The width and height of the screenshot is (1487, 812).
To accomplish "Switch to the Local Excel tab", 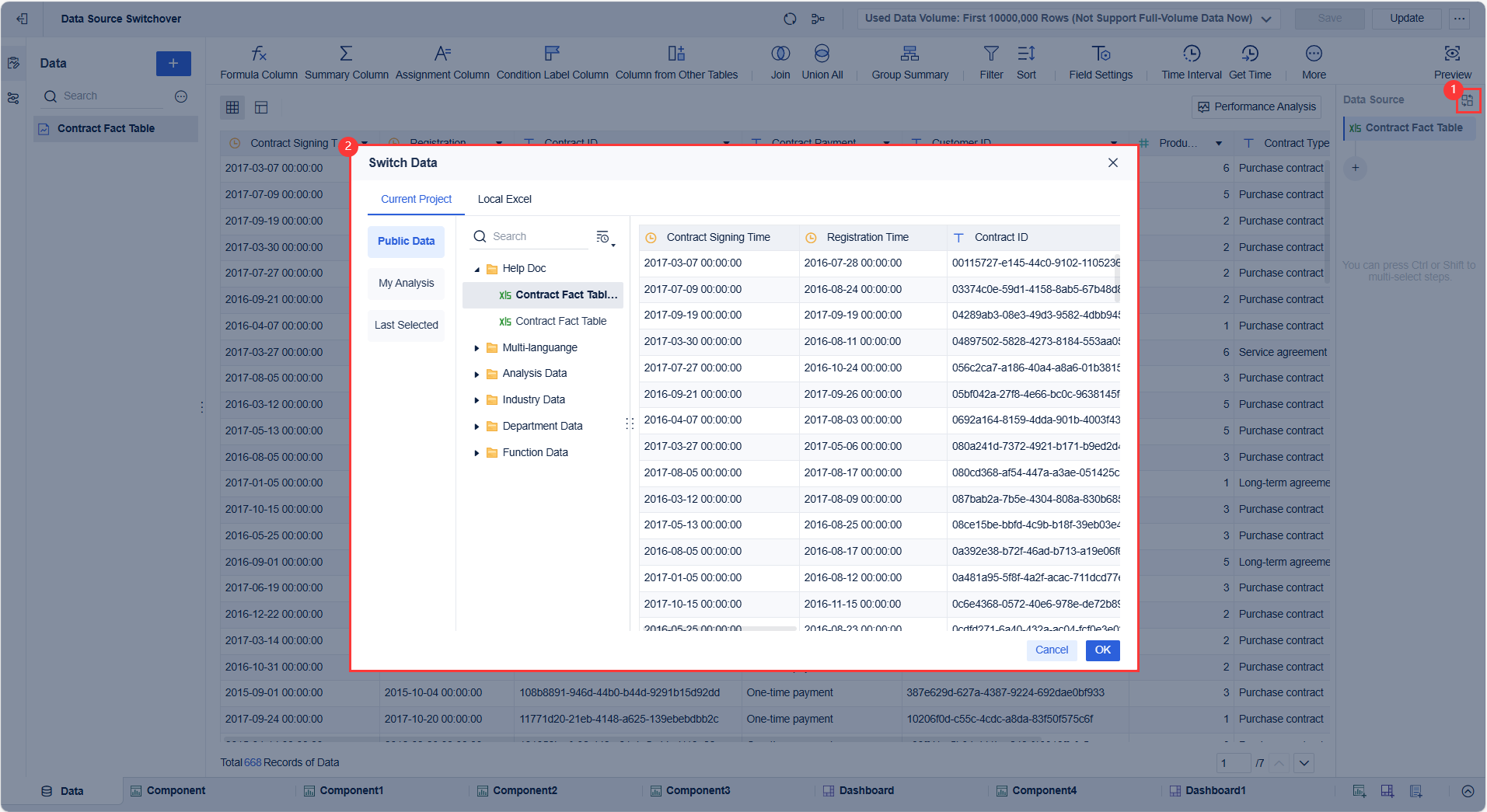I will [504, 199].
